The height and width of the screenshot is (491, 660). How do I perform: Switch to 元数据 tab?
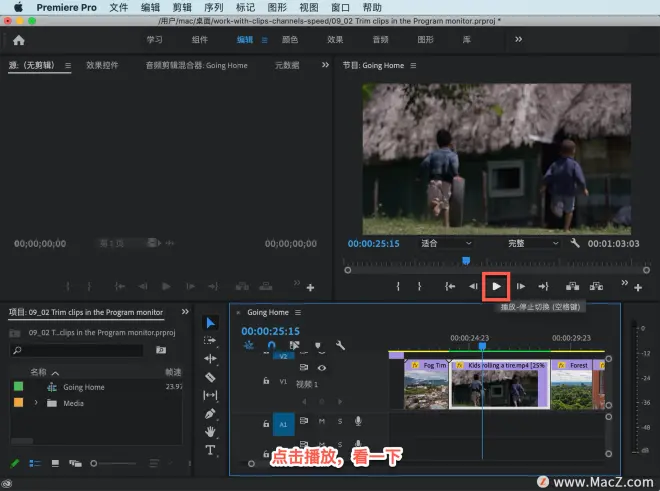coord(287,65)
